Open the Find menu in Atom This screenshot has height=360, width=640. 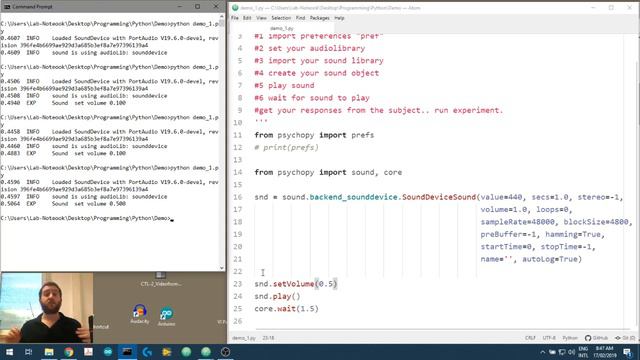[300, 18]
